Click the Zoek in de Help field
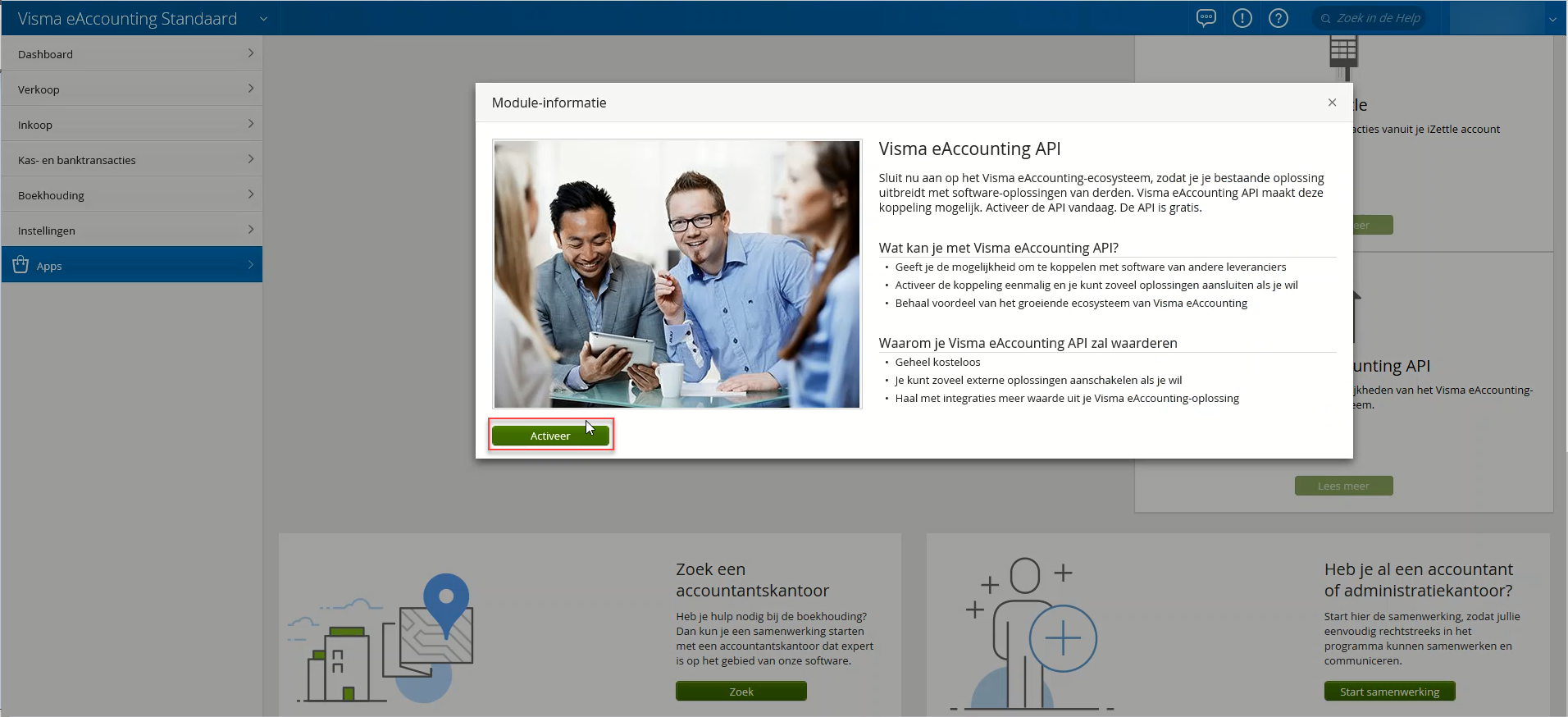This screenshot has height=717, width=1568. pyautogui.click(x=1370, y=18)
